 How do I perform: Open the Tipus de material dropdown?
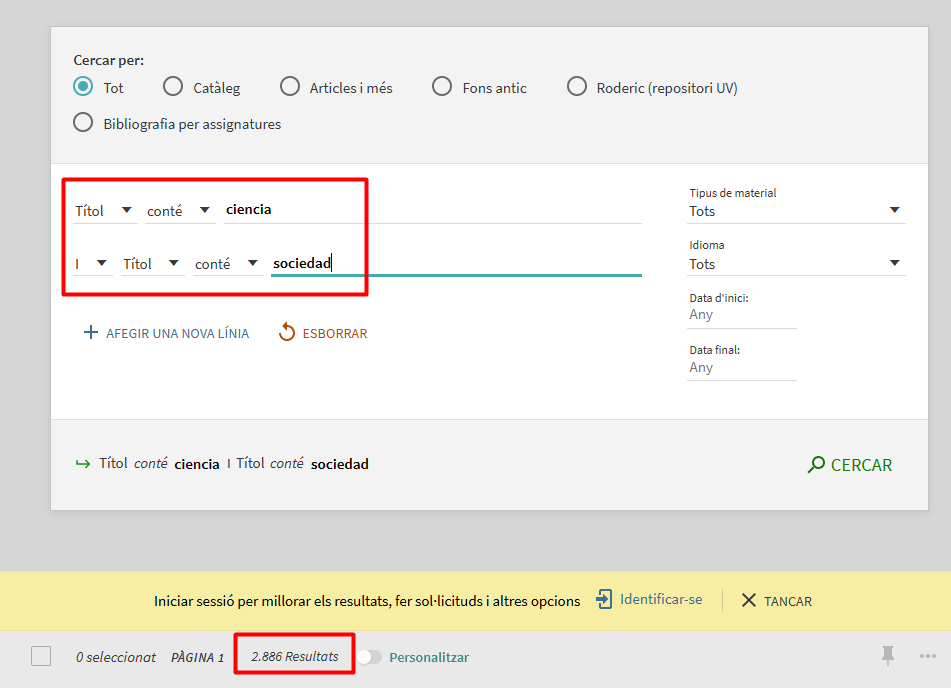[796, 211]
